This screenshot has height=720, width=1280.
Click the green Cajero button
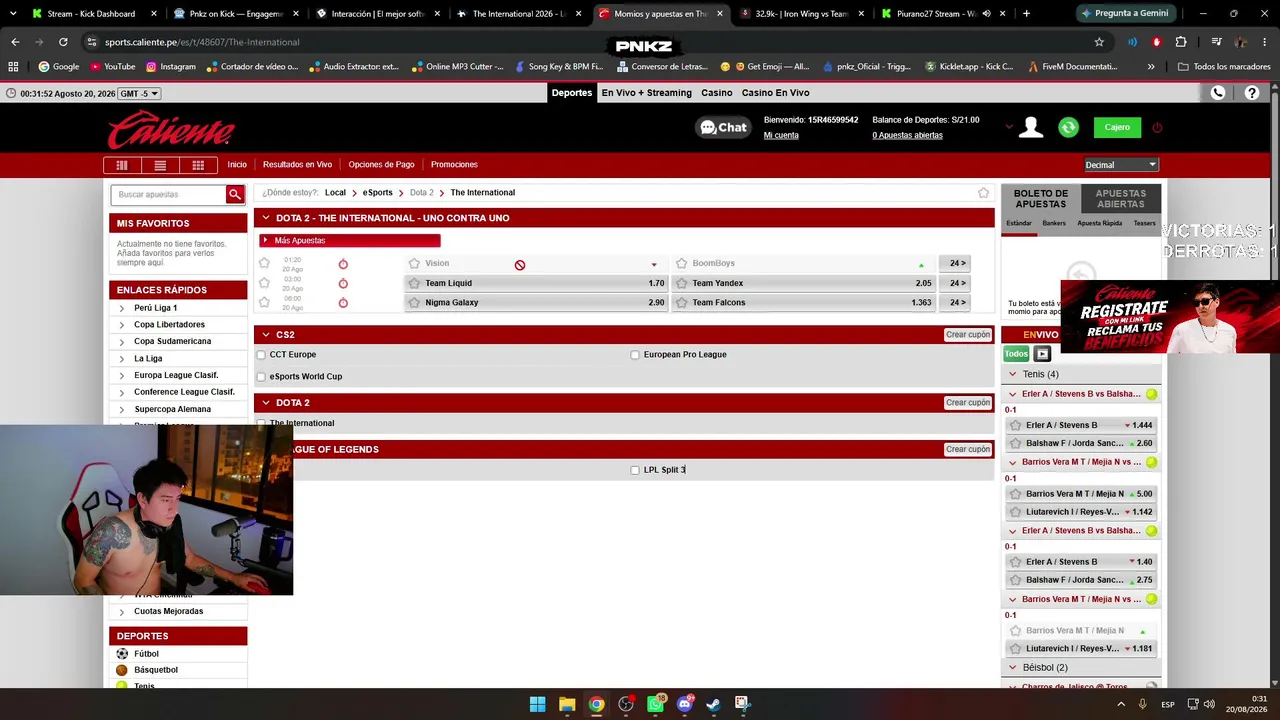(x=1117, y=127)
